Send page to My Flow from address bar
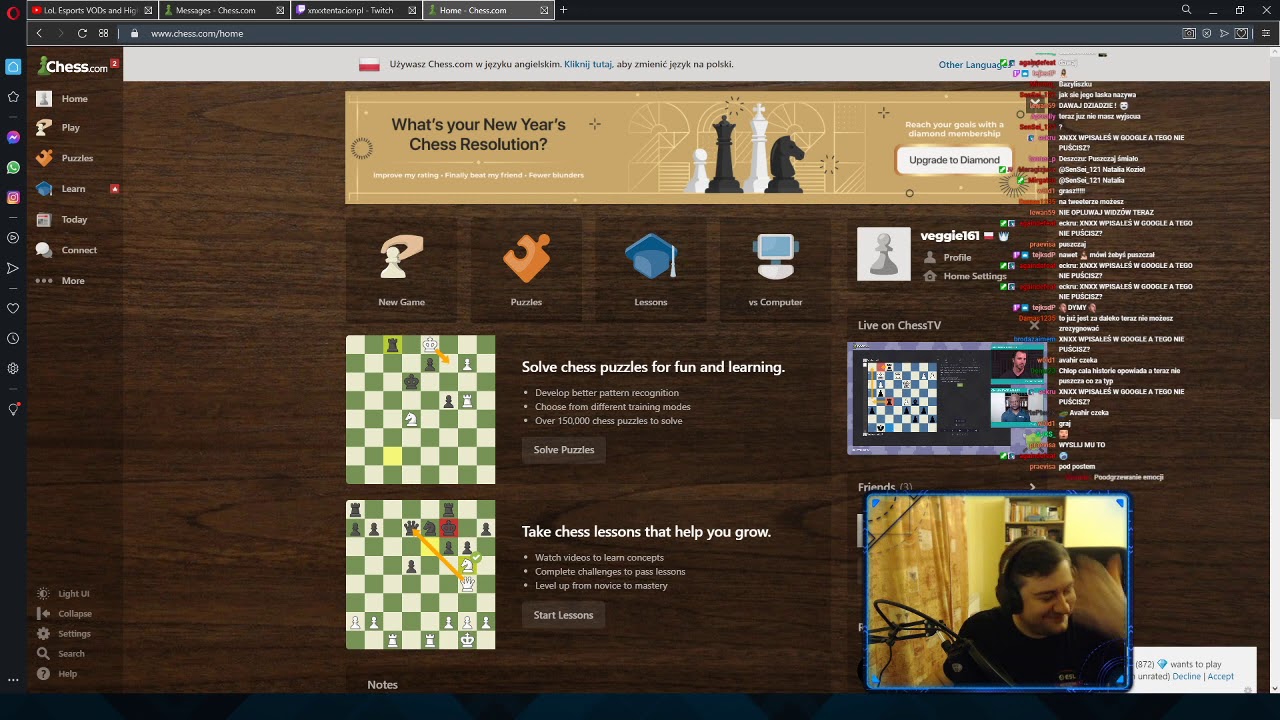Image resolution: width=1280 pixels, height=720 pixels. [x=1224, y=33]
